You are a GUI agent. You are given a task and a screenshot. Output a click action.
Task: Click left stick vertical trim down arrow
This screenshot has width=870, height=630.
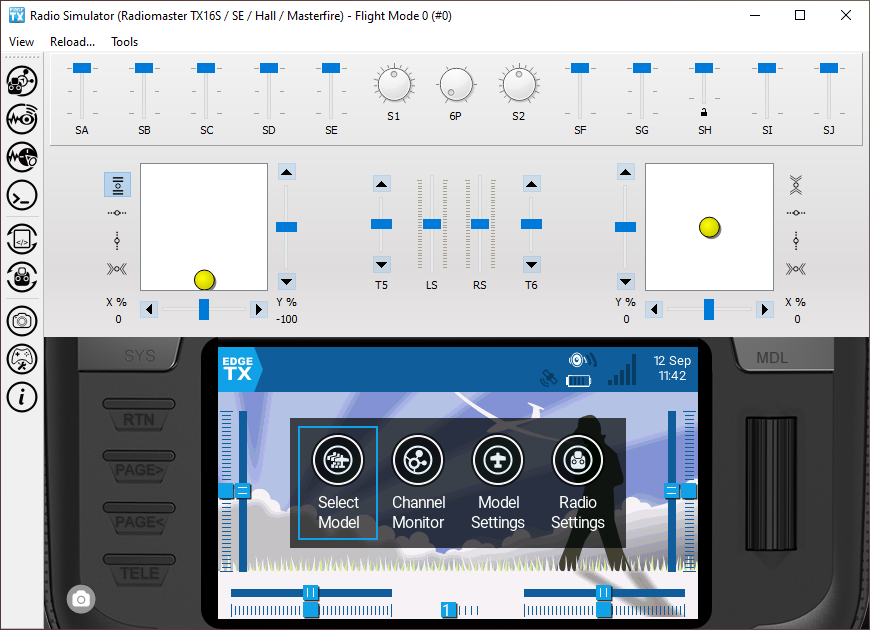coord(286,281)
